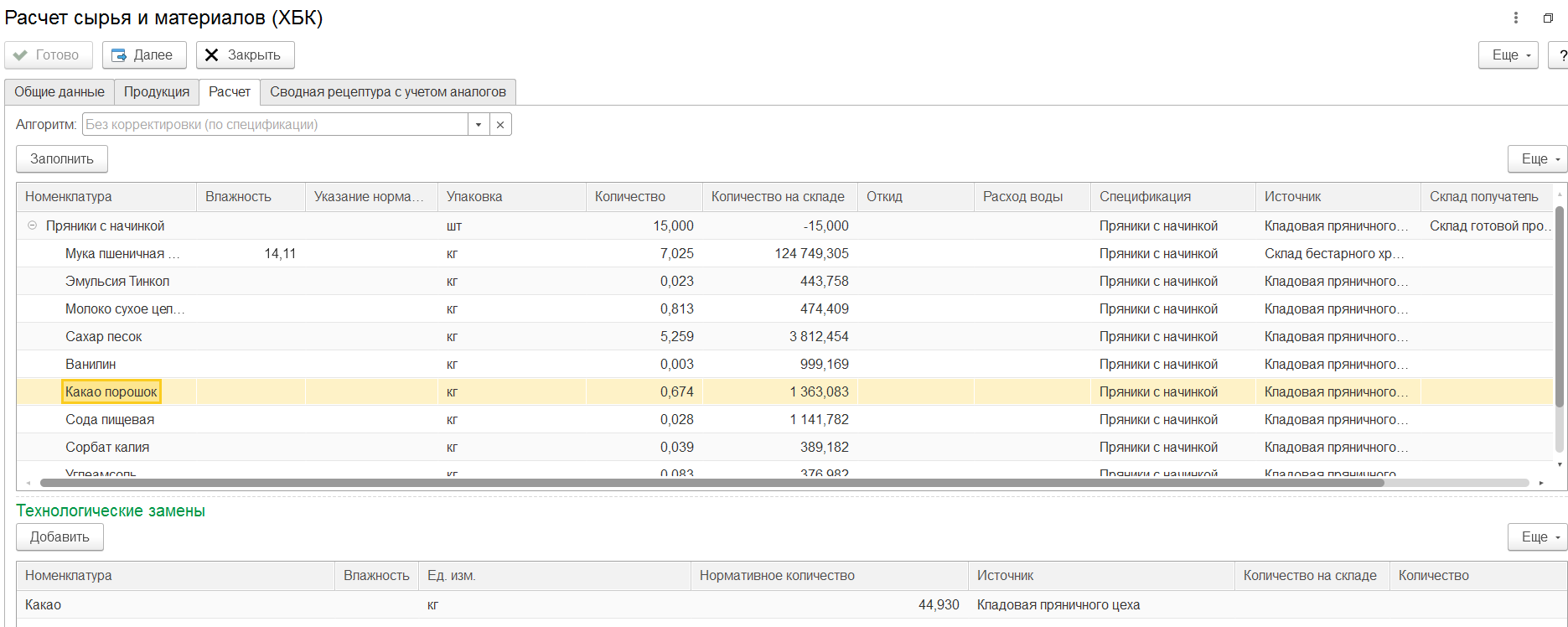Click the влажность value 14,11
The image size is (1568, 627).
click(x=280, y=254)
